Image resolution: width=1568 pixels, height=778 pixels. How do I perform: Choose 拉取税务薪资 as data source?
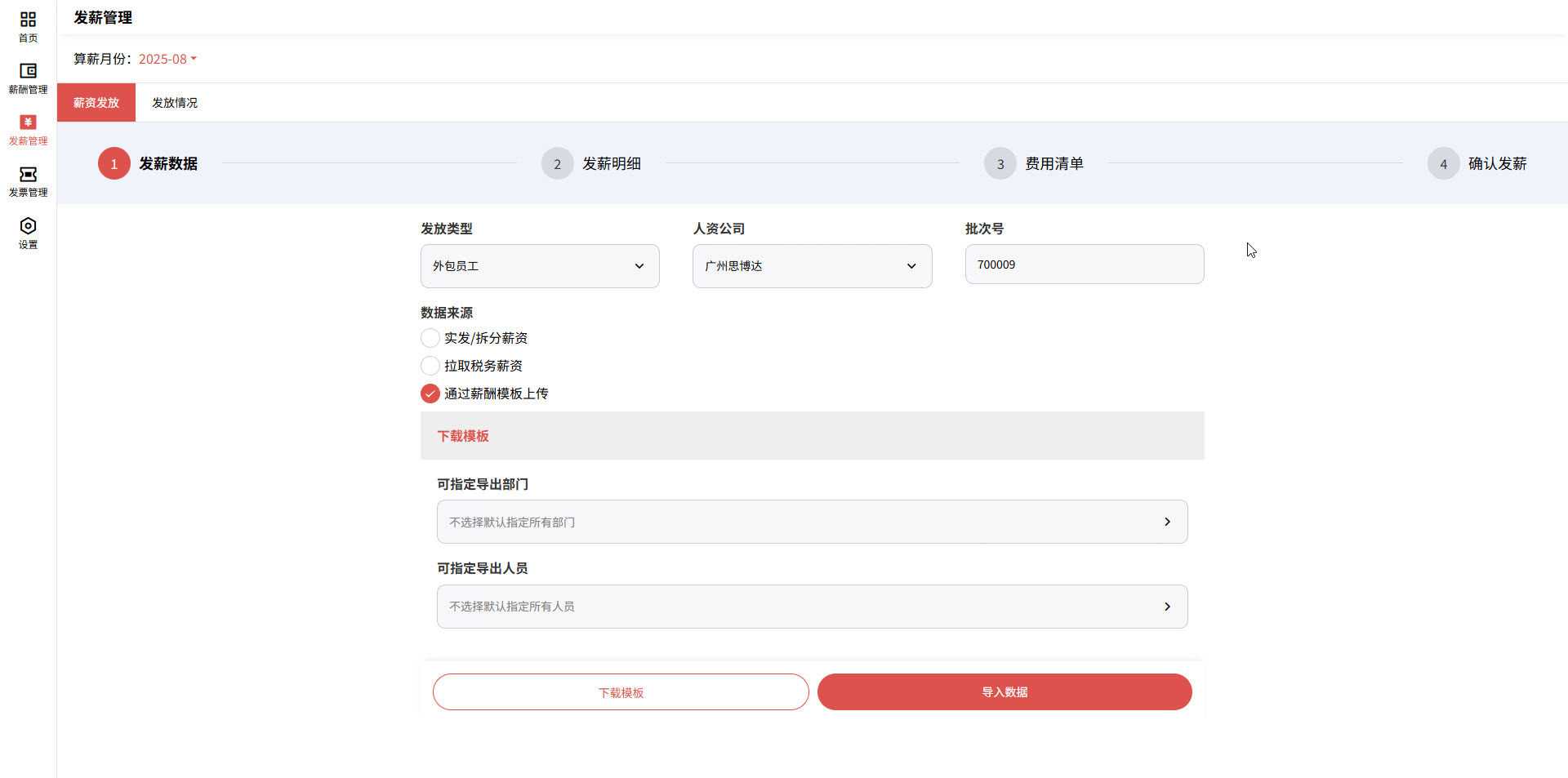click(430, 366)
